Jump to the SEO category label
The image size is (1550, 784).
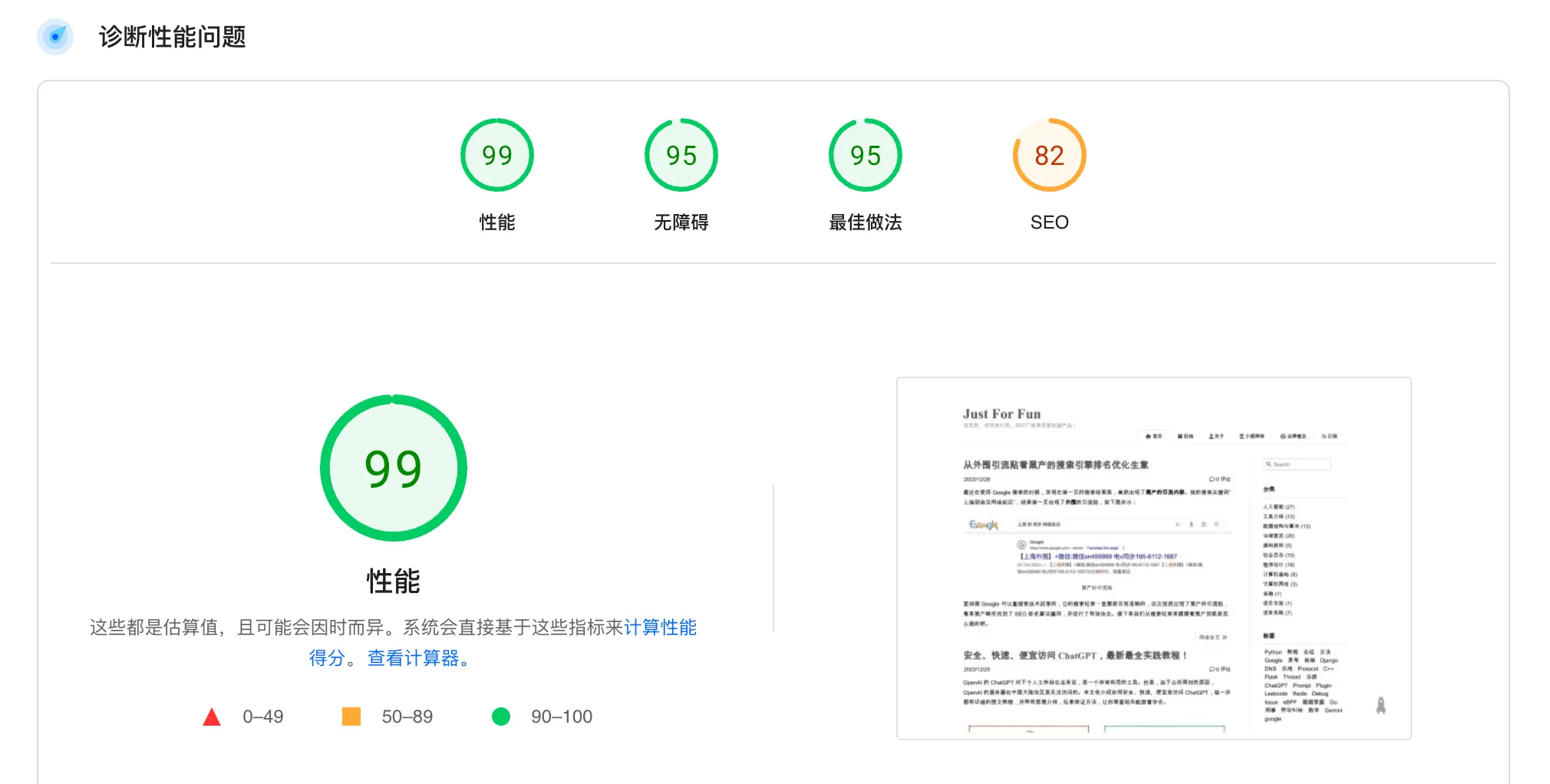[1049, 222]
